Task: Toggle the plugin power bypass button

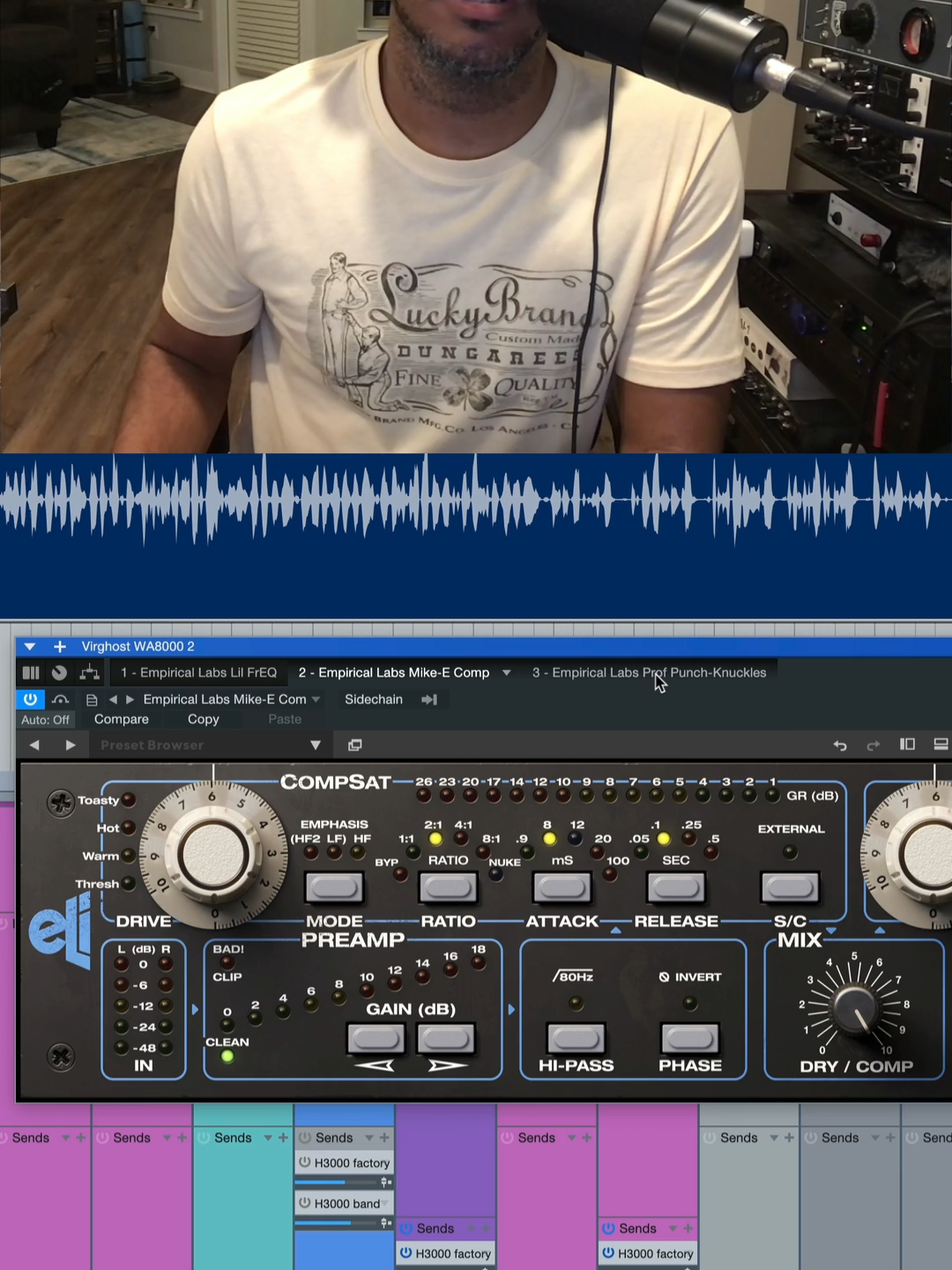Action: point(30,699)
